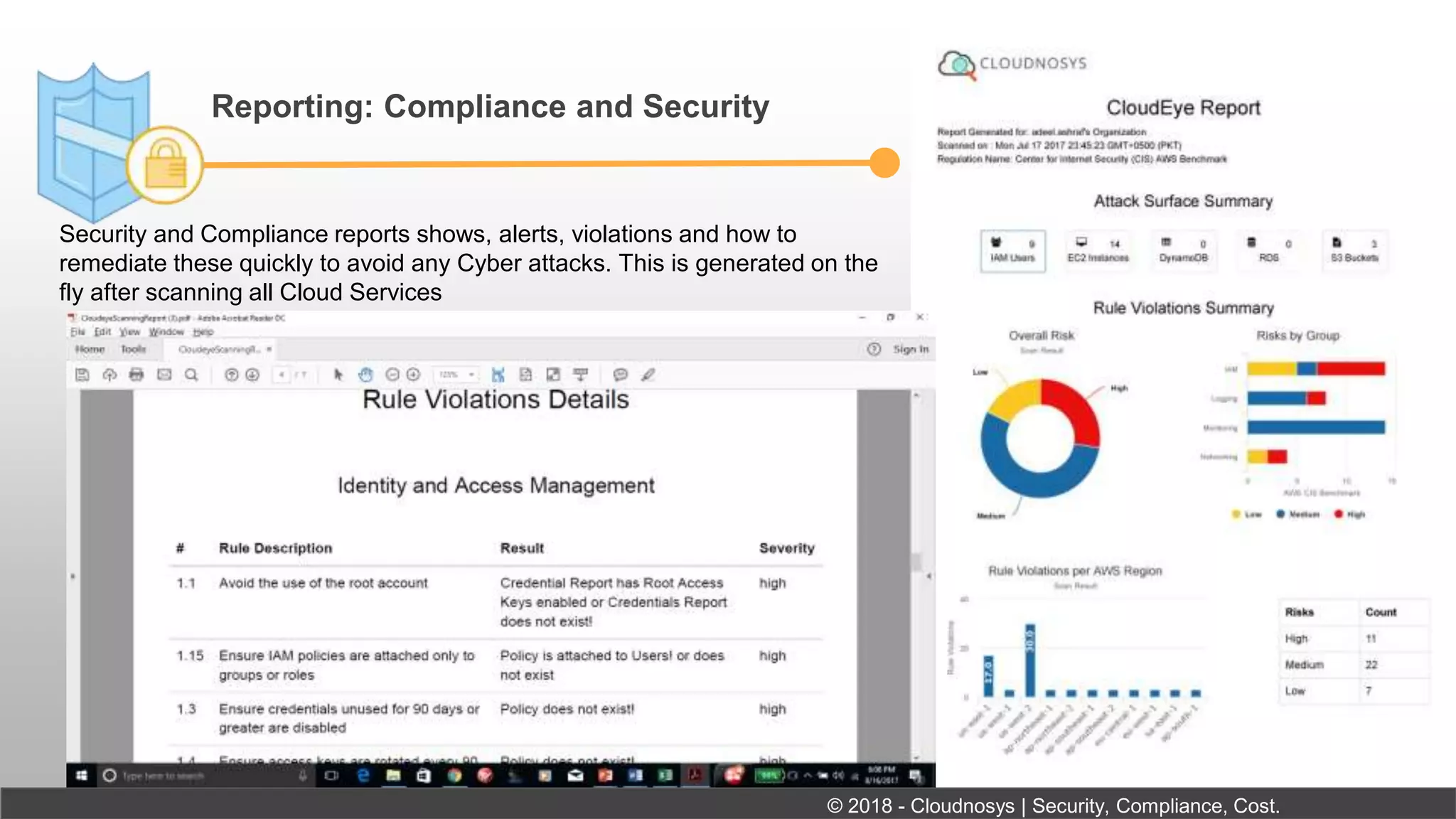Screen dimensions: 1456x819
Task: Choose the Selection arrow tool
Action: tap(338, 375)
